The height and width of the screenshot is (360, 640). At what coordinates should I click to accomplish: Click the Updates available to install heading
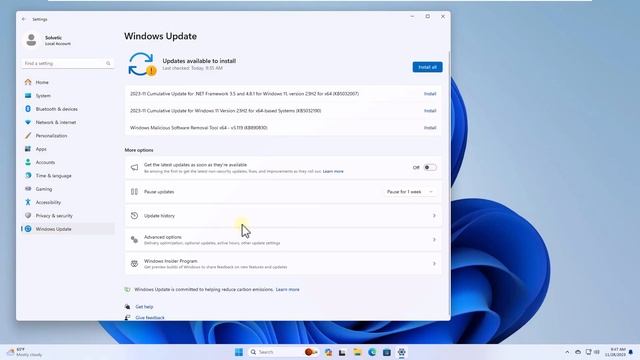pyautogui.click(x=199, y=61)
